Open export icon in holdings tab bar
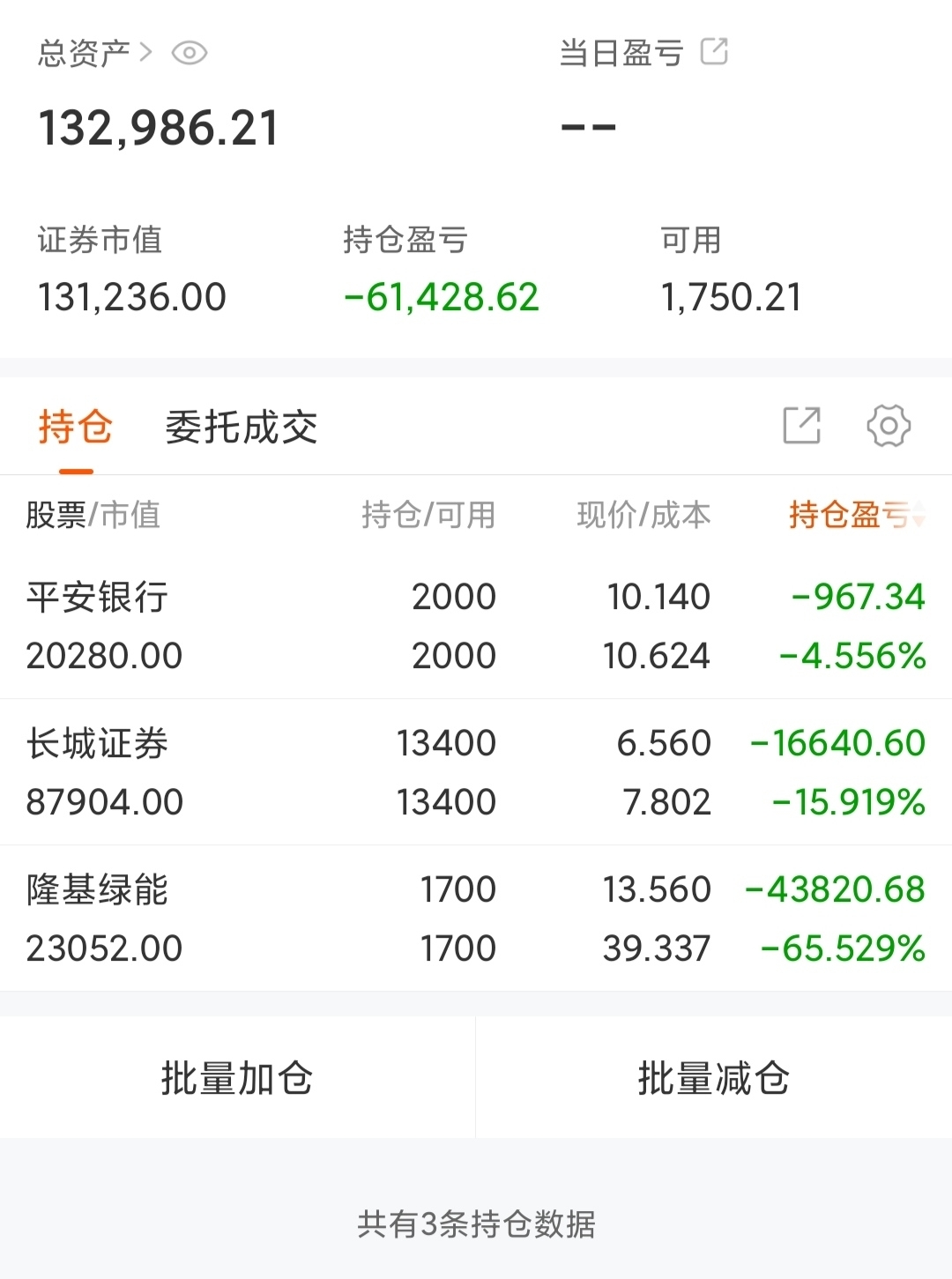Image resolution: width=952 pixels, height=1279 pixels. click(802, 426)
